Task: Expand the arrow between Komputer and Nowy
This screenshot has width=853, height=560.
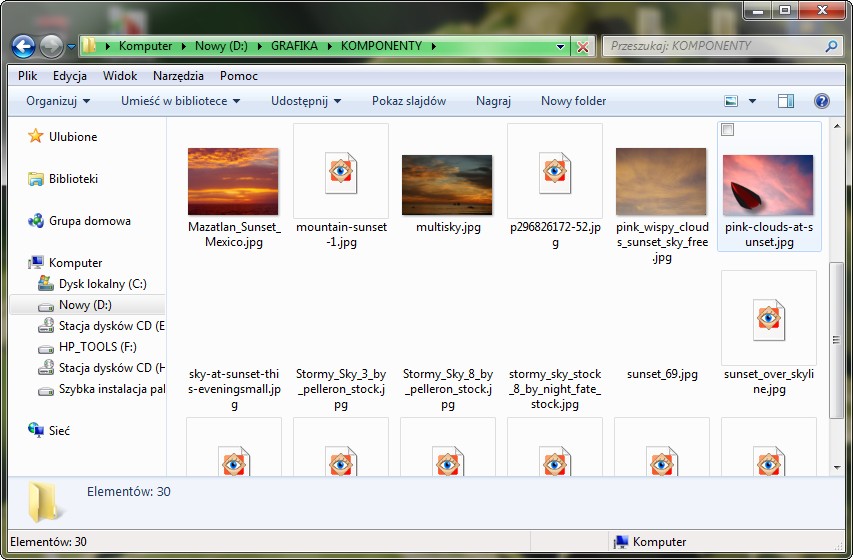Action: coord(184,46)
